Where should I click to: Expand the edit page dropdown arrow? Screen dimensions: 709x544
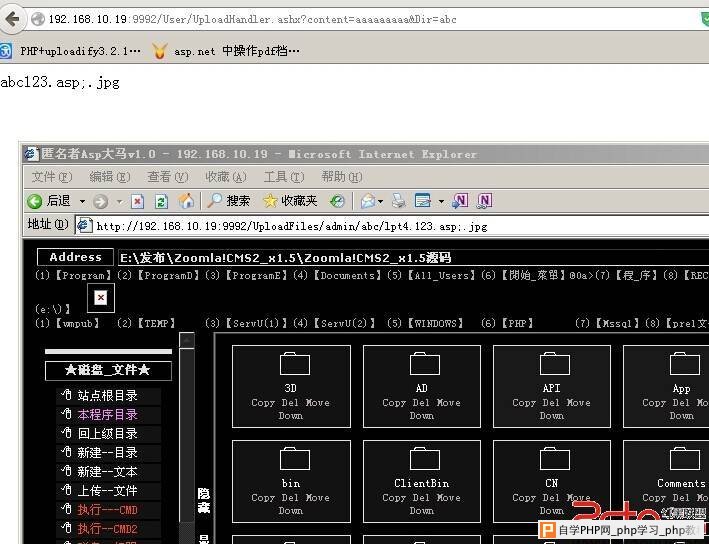[441, 201]
